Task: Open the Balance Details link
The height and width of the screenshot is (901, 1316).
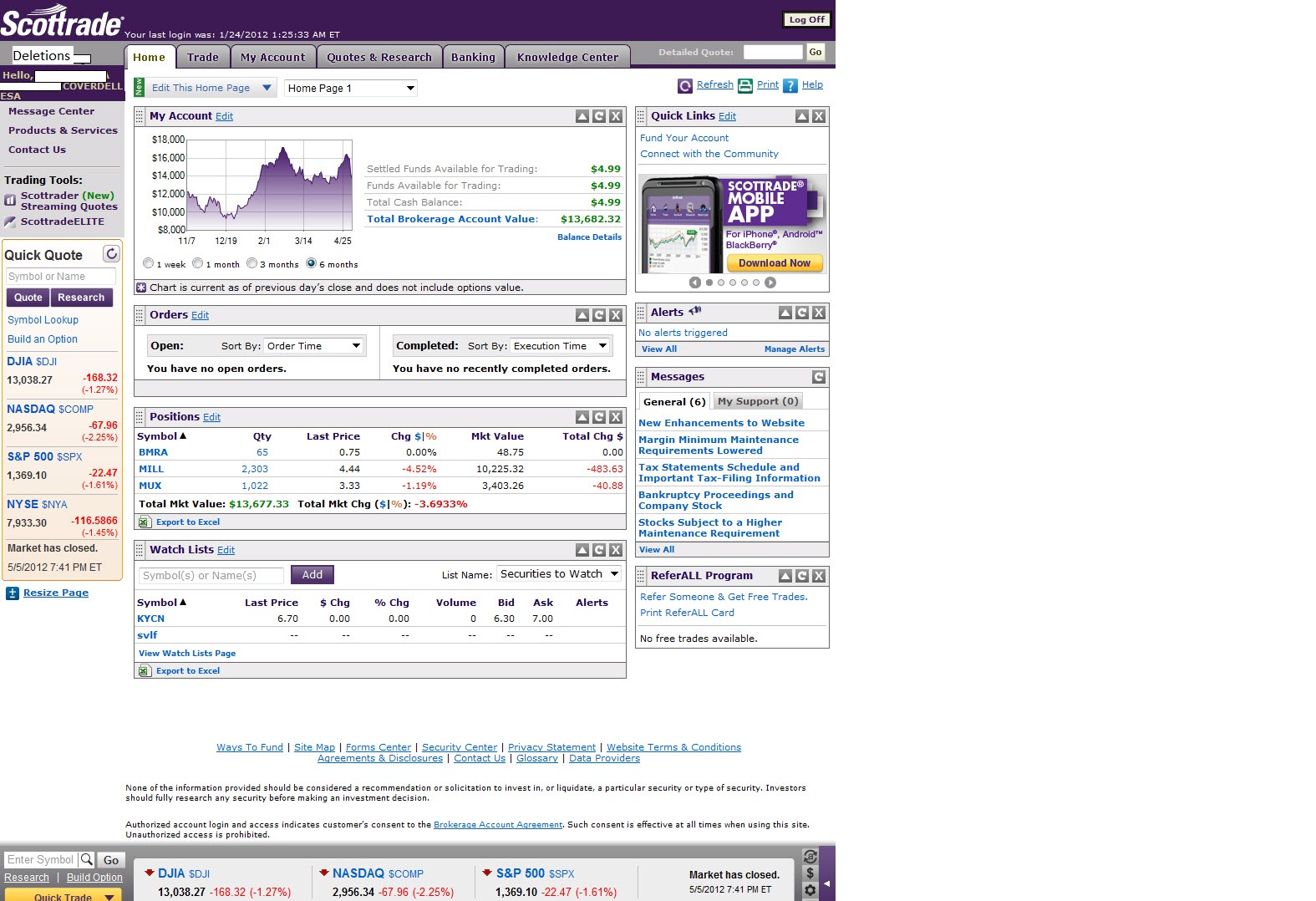Action: 589,237
